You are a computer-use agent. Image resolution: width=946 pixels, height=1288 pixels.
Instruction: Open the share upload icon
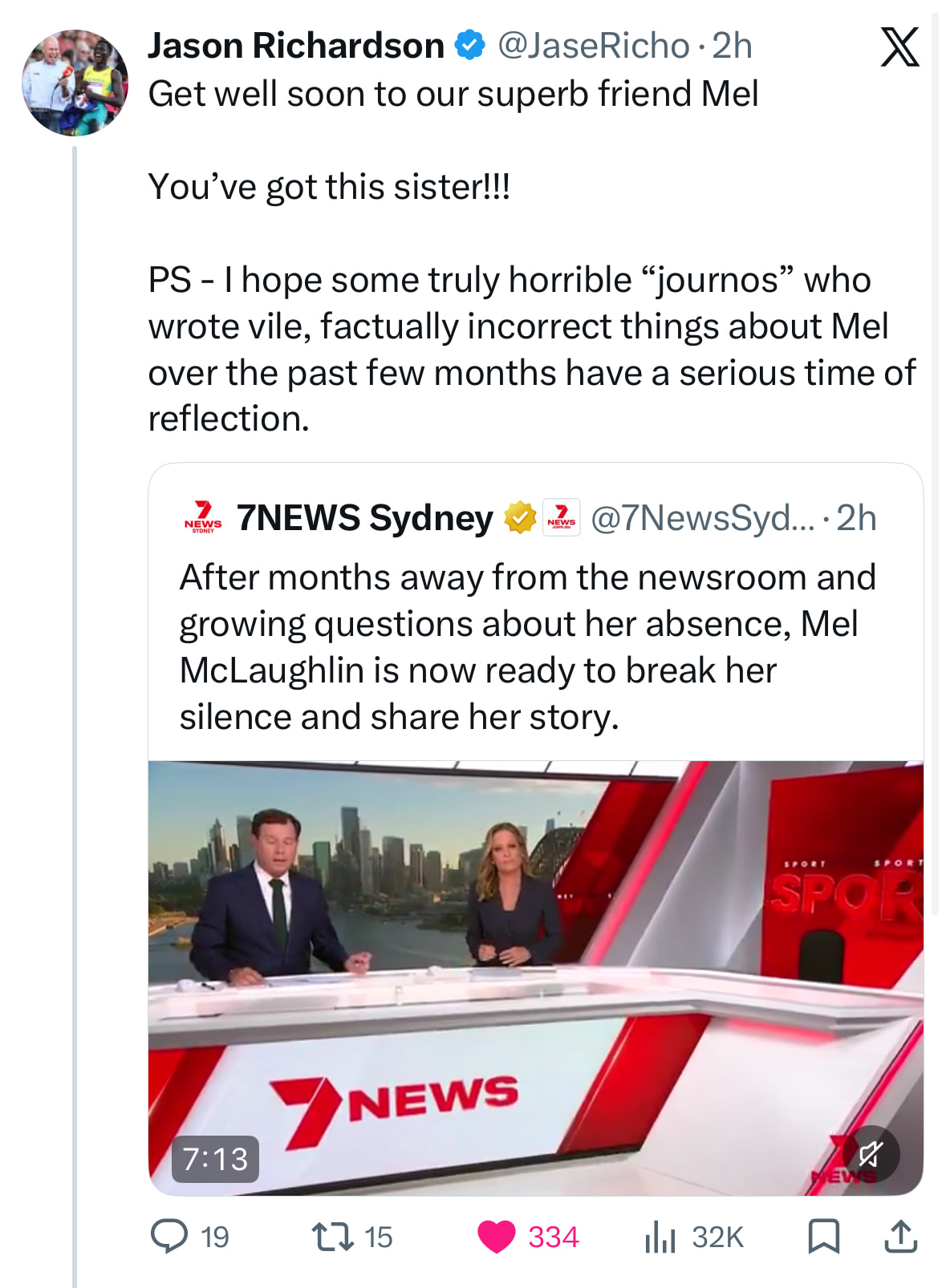[x=900, y=1236]
